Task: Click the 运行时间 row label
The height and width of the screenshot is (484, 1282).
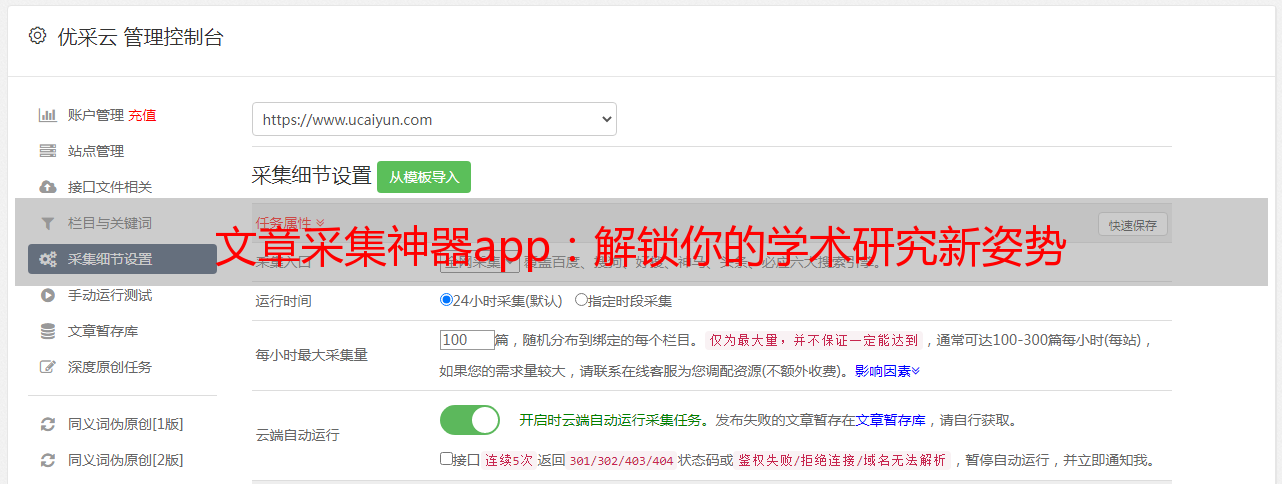Action: click(x=284, y=300)
